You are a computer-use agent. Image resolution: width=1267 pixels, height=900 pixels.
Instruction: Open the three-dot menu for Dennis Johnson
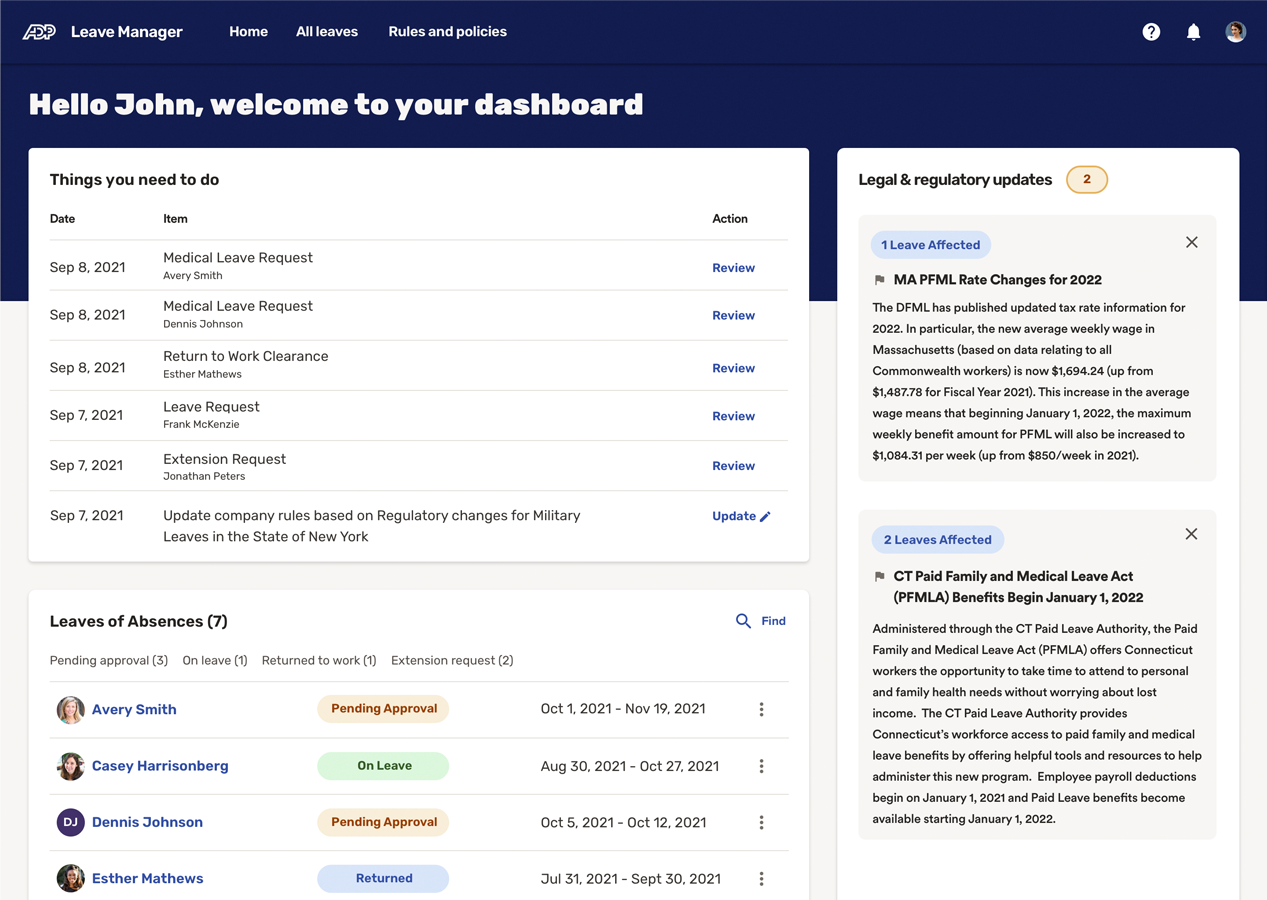coord(761,822)
